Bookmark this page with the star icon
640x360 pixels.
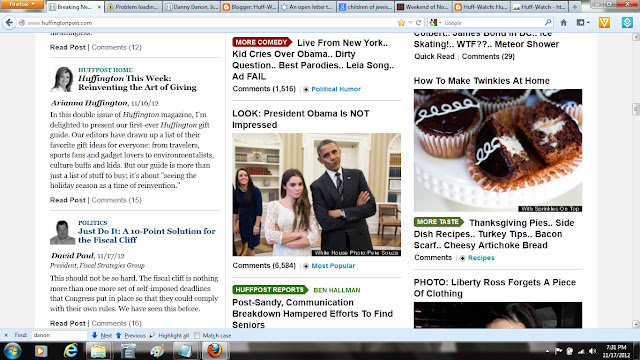pos(401,23)
